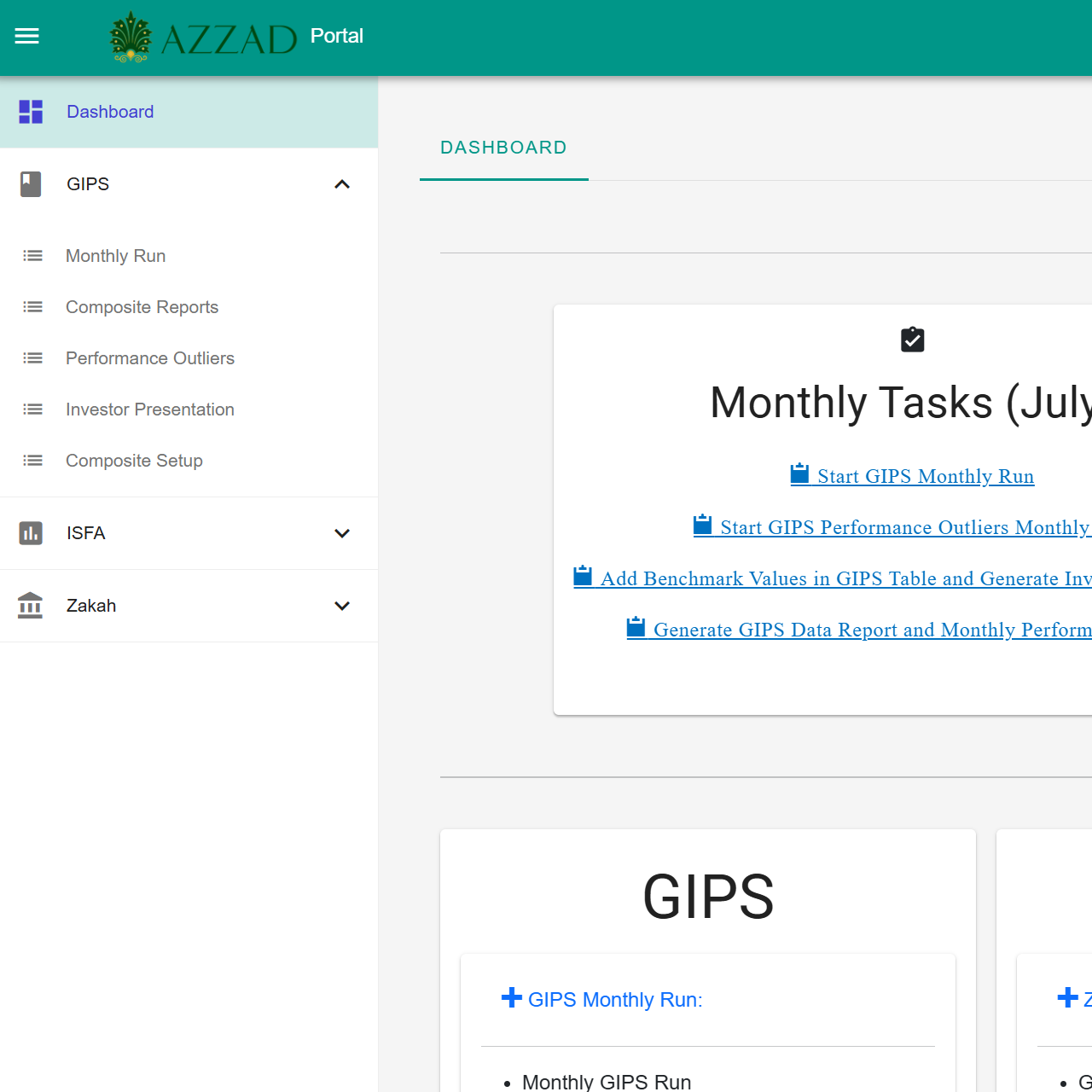This screenshot has width=1092, height=1092.
Task: Click the Monthly Tasks heading
Action: tap(901, 403)
